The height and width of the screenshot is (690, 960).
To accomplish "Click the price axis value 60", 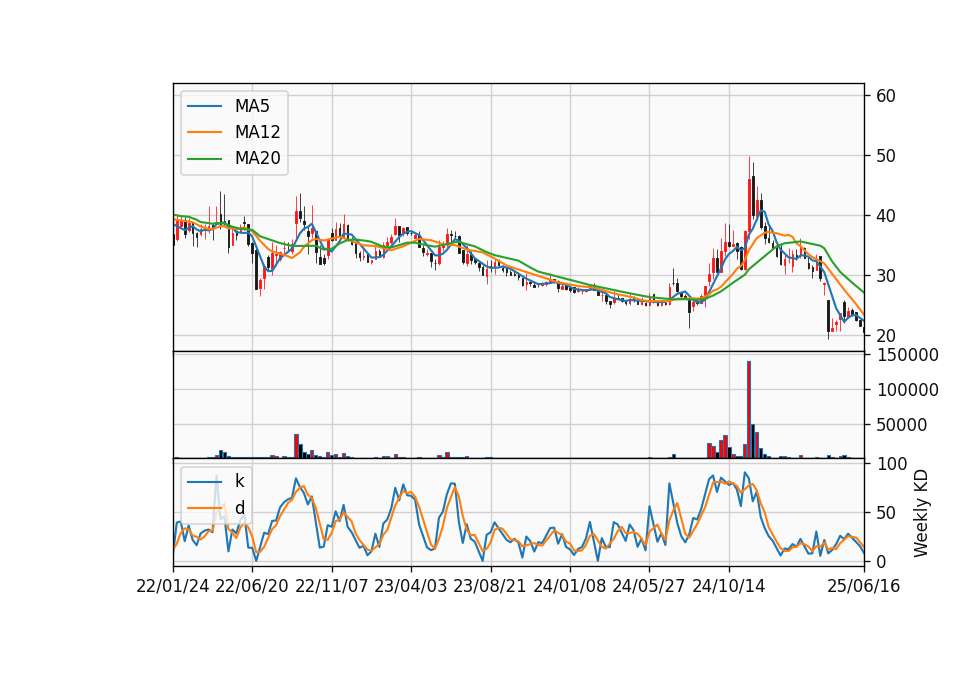I will click(886, 96).
